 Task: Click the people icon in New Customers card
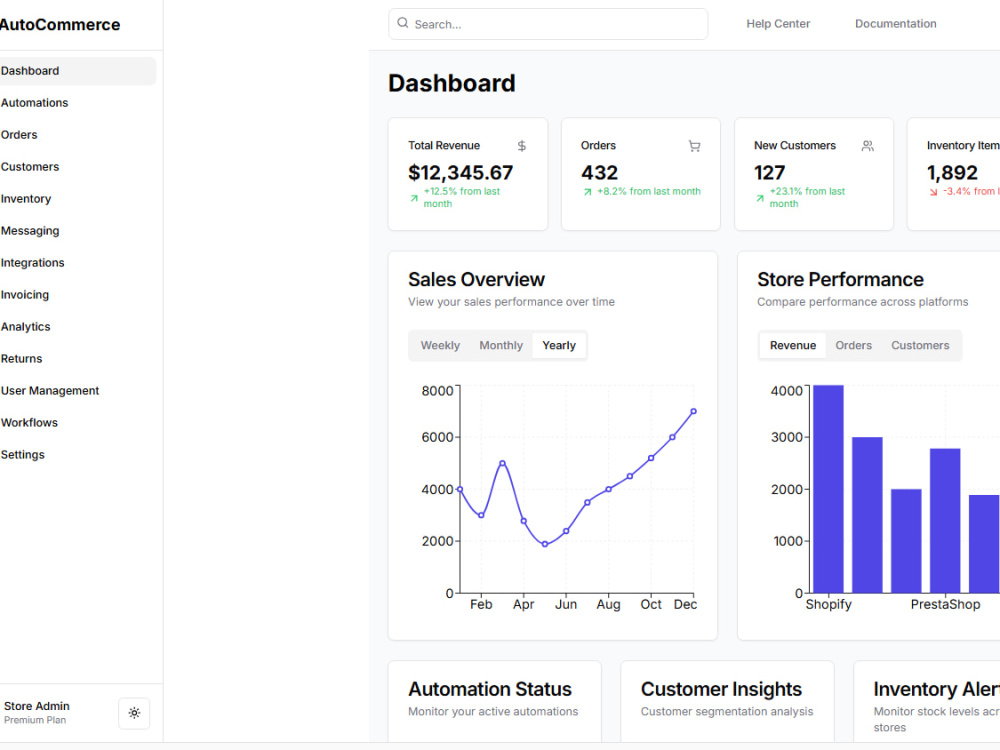867,146
